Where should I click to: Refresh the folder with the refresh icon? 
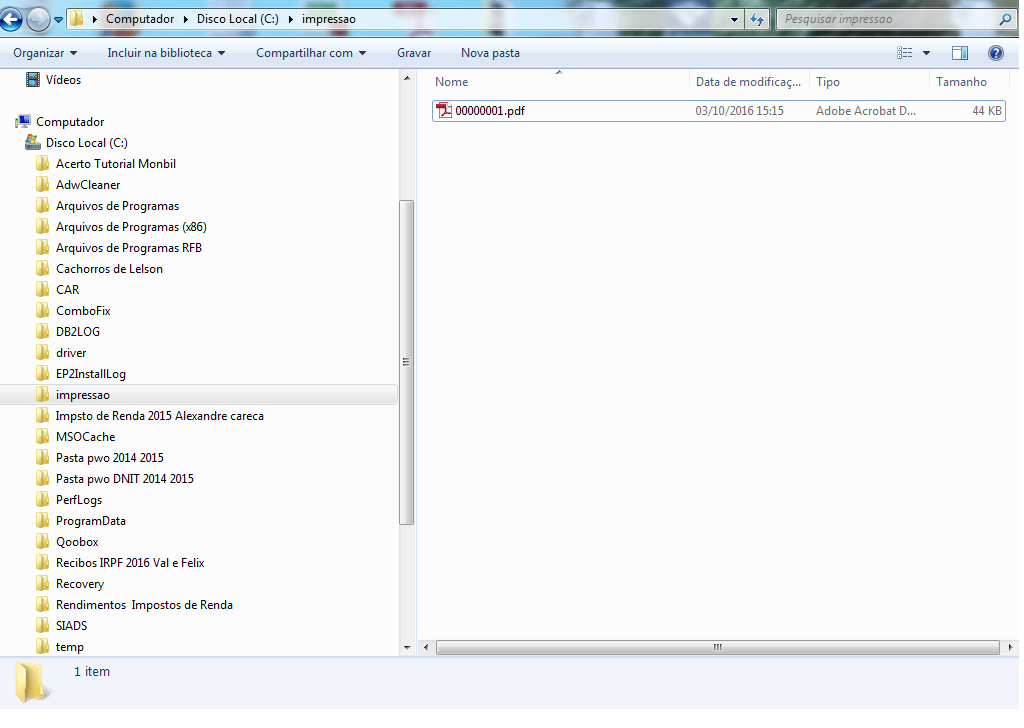[758, 20]
